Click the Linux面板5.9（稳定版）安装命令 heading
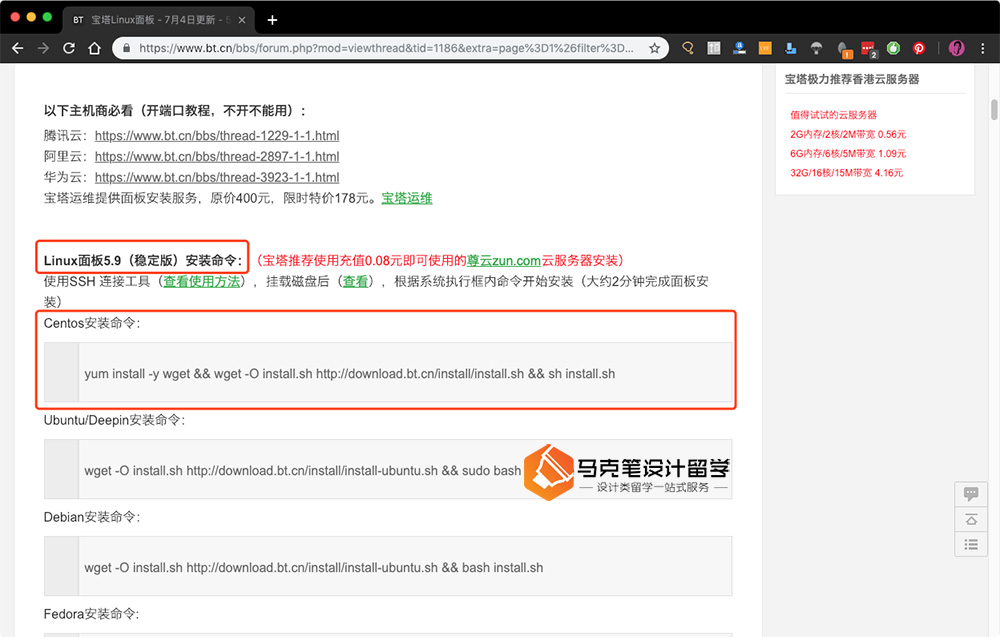 point(143,260)
